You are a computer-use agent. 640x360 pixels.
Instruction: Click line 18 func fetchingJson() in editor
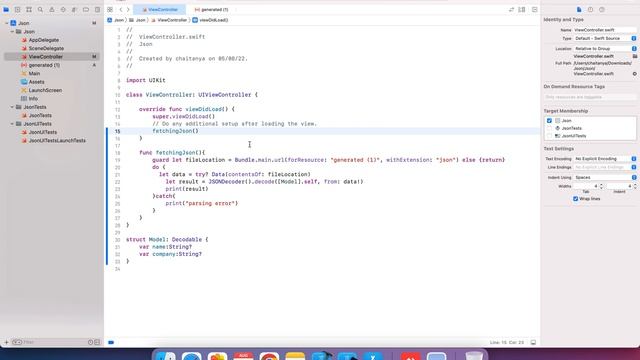(x=172, y=153)
